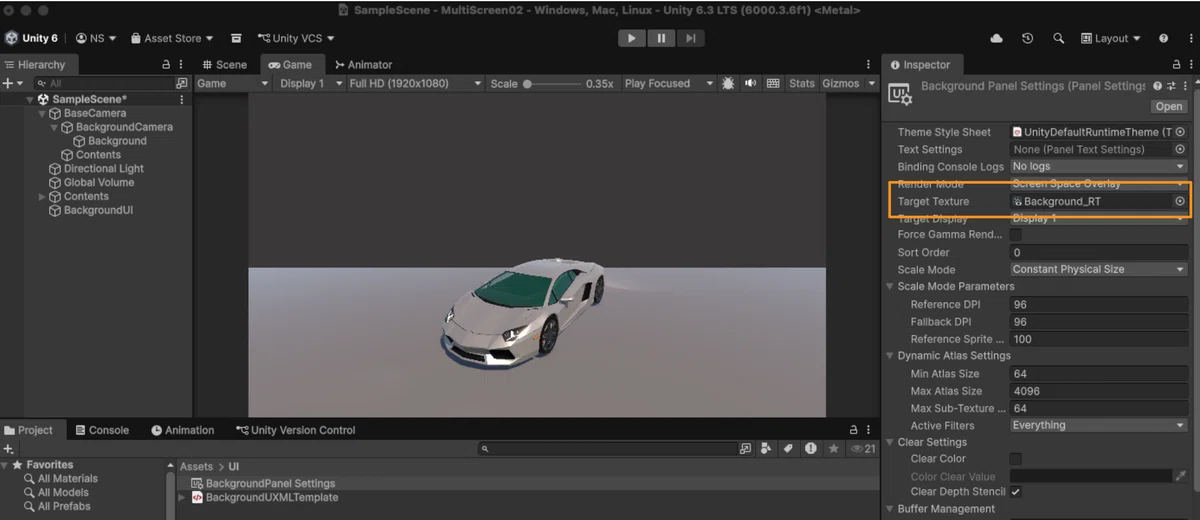1200x520 pixels.
Task: Switch to the Animator tab
Action: pos(364,65)
